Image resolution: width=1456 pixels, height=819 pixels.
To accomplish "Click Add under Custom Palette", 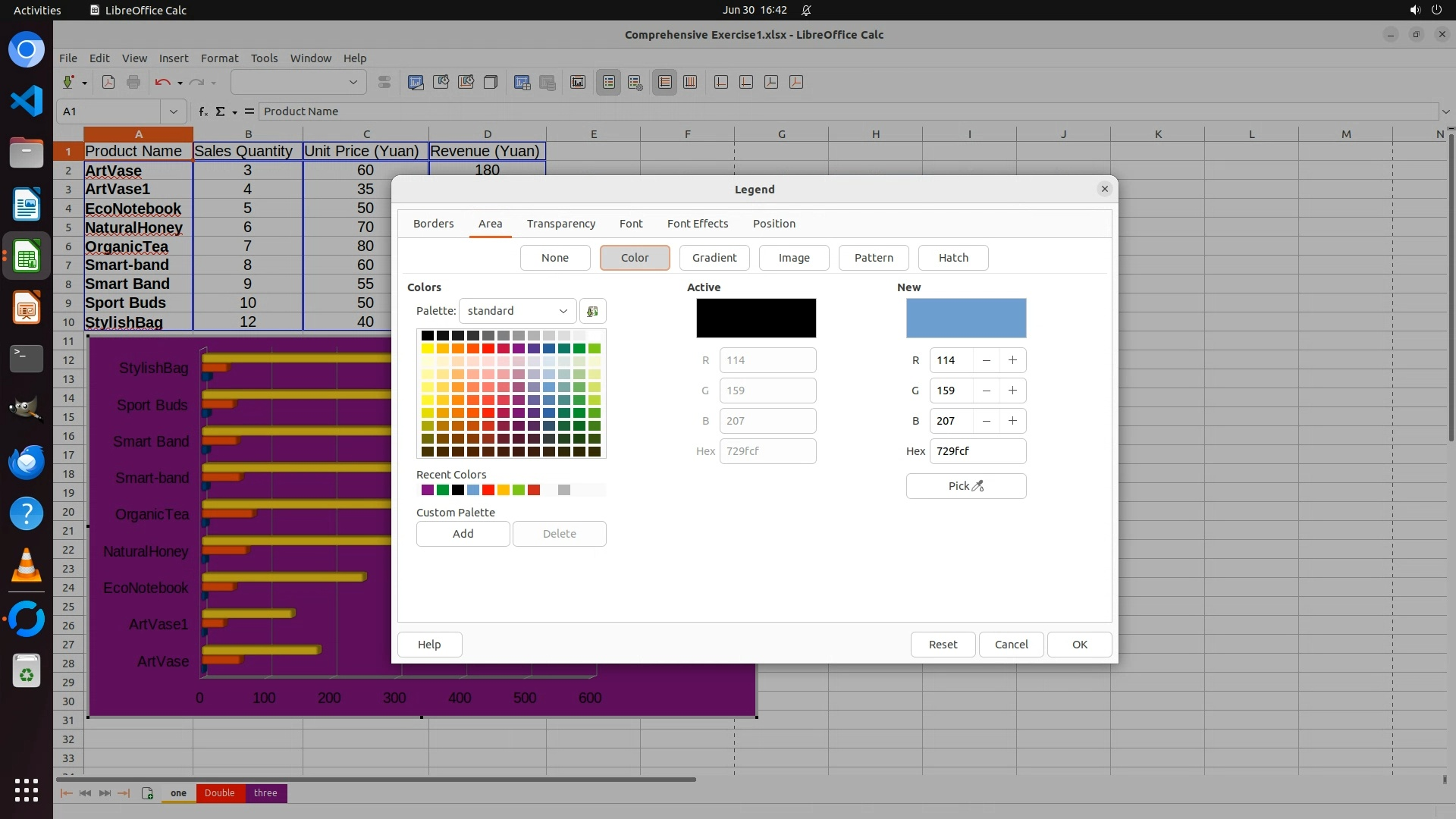I will click(463, 534).
